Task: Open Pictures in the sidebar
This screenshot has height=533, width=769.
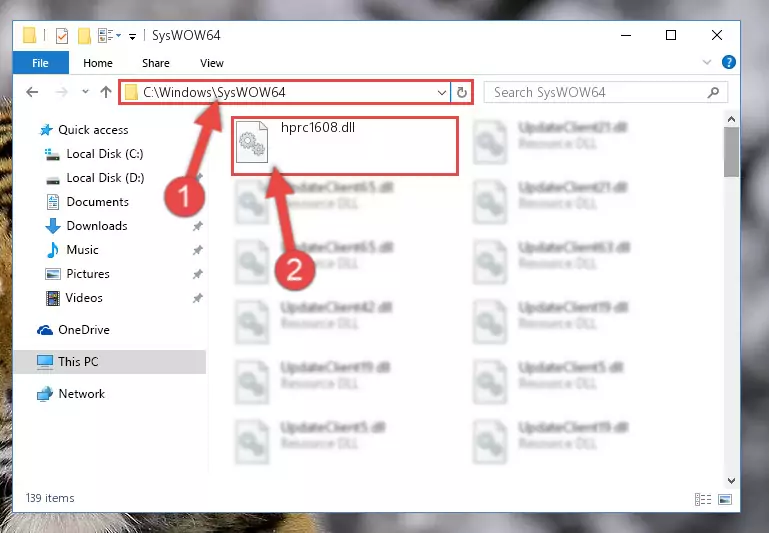Action: pyautogui.click(x=88, y=274)
